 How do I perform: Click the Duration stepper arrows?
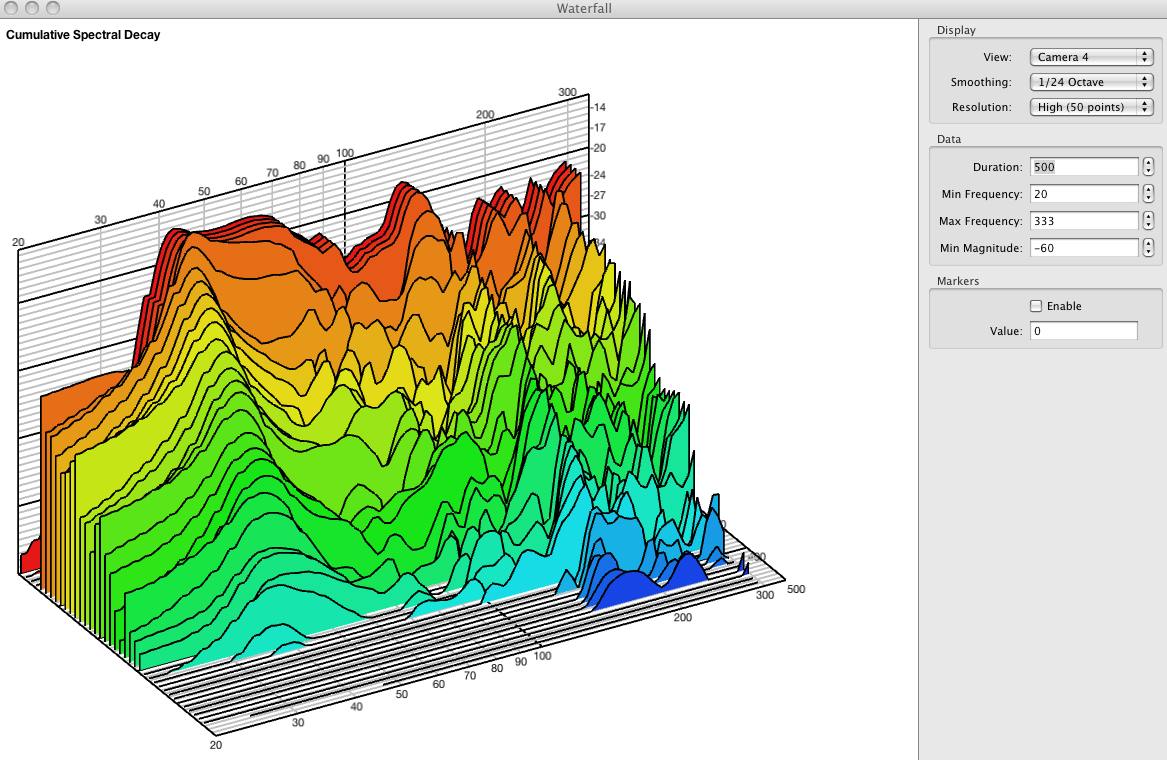tap(1148, 167)
